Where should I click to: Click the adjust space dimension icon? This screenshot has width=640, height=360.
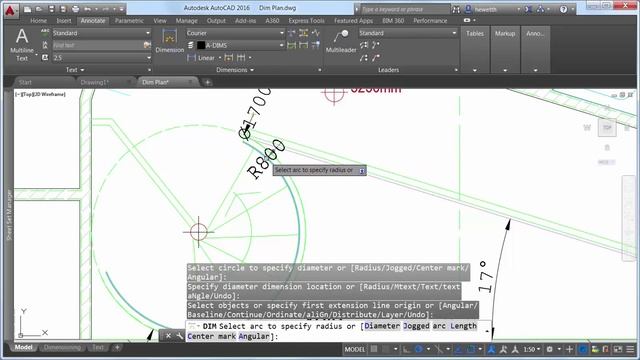click(x=304, y=33)
